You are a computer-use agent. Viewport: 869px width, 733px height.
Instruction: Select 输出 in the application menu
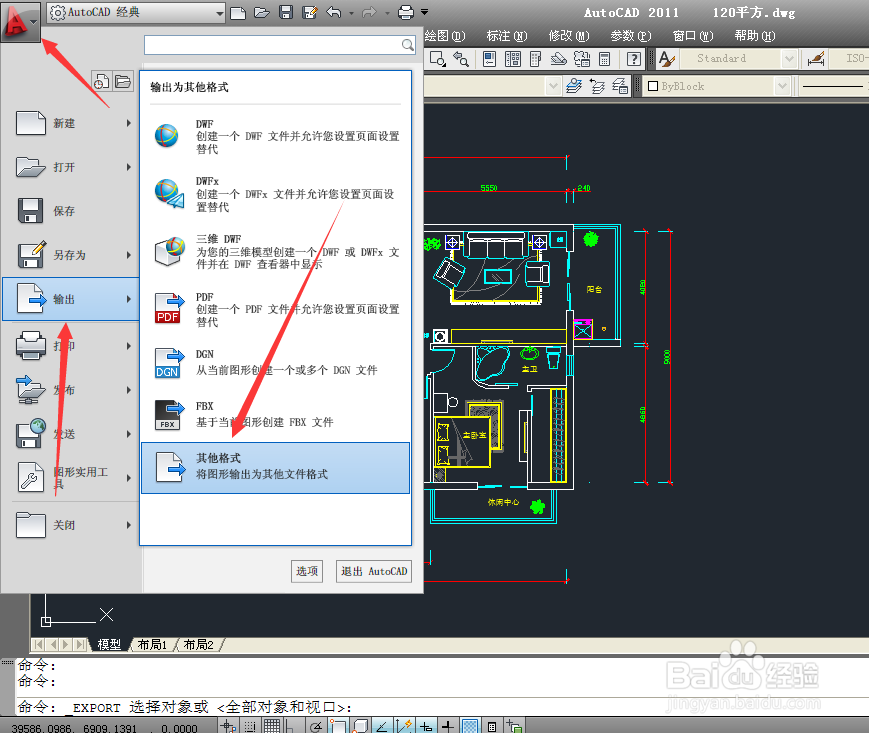71,299
